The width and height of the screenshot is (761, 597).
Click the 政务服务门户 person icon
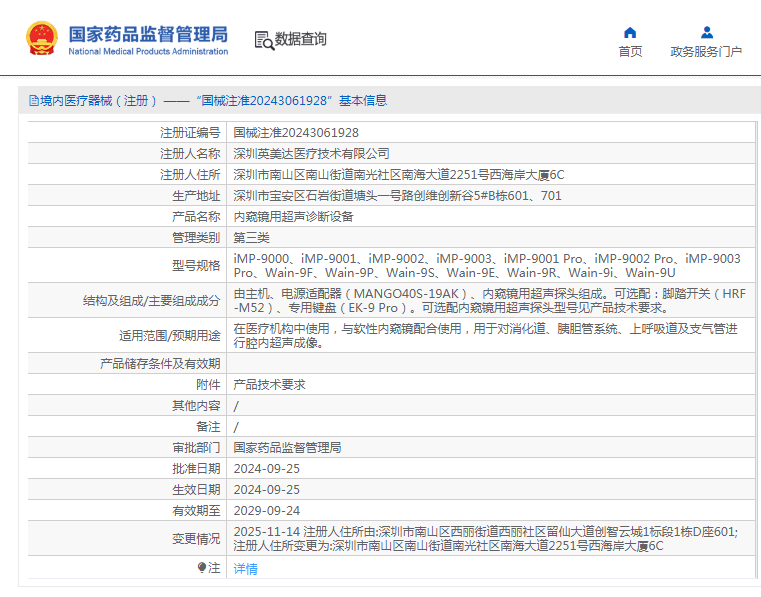(x=706, y=32)
